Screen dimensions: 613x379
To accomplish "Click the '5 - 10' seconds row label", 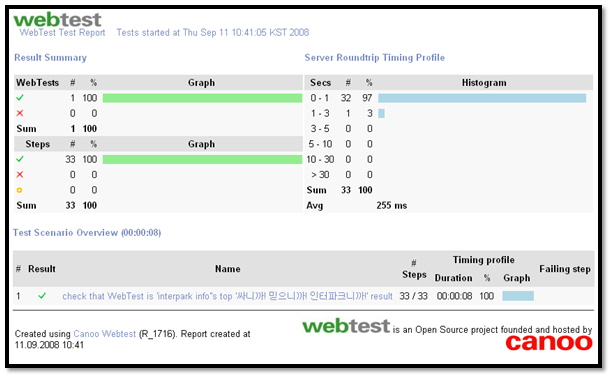I will point(320,144).
